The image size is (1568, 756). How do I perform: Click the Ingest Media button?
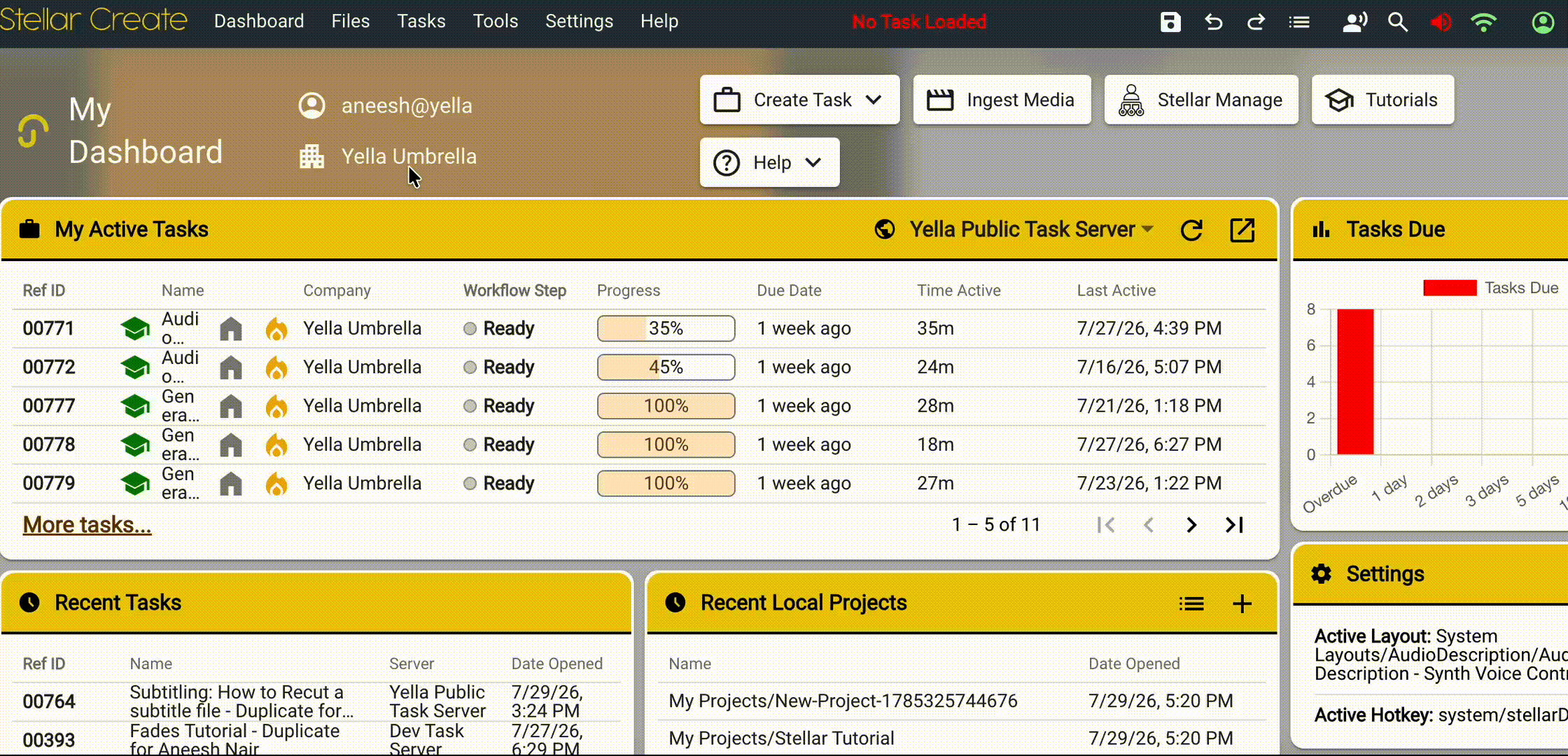click(x=1002, y=100)
